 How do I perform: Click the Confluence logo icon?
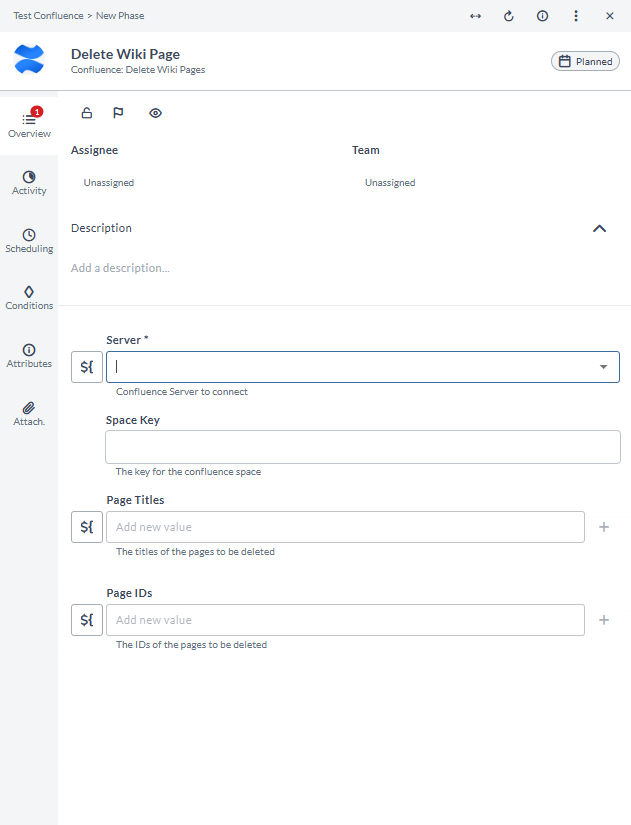29,58
